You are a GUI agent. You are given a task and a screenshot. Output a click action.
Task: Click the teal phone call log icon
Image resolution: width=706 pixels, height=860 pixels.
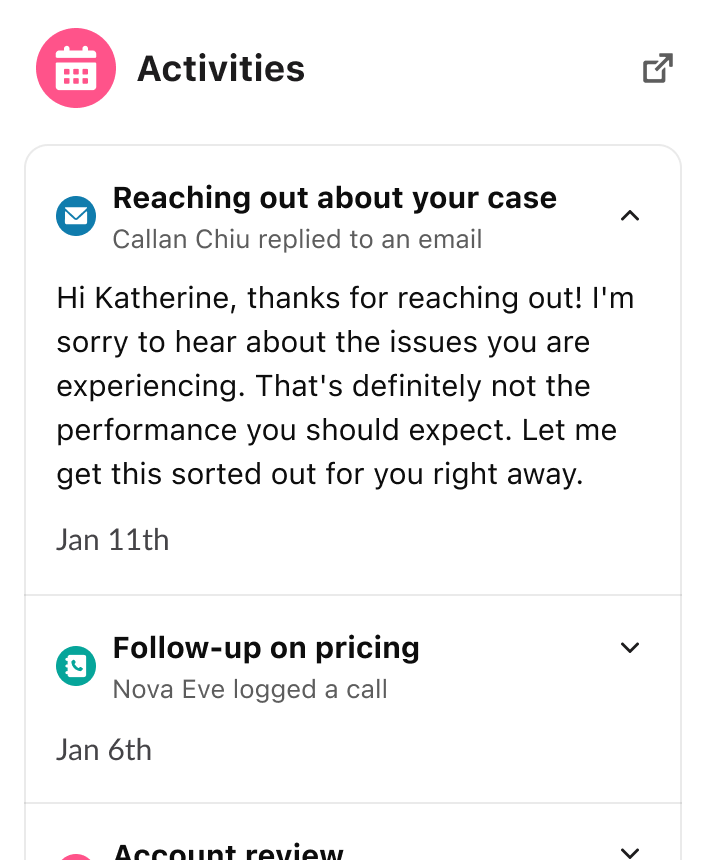coord(76,665)
